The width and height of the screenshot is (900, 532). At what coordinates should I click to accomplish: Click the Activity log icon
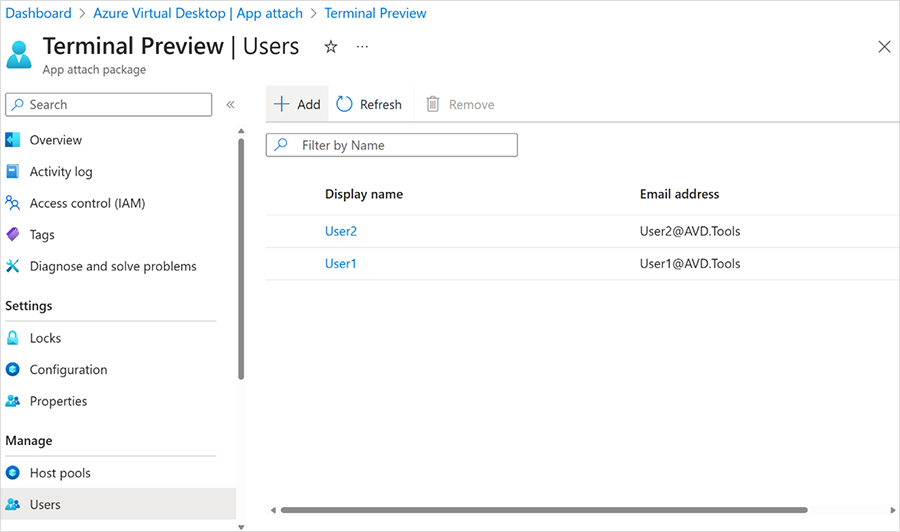[x=13, y=171]
